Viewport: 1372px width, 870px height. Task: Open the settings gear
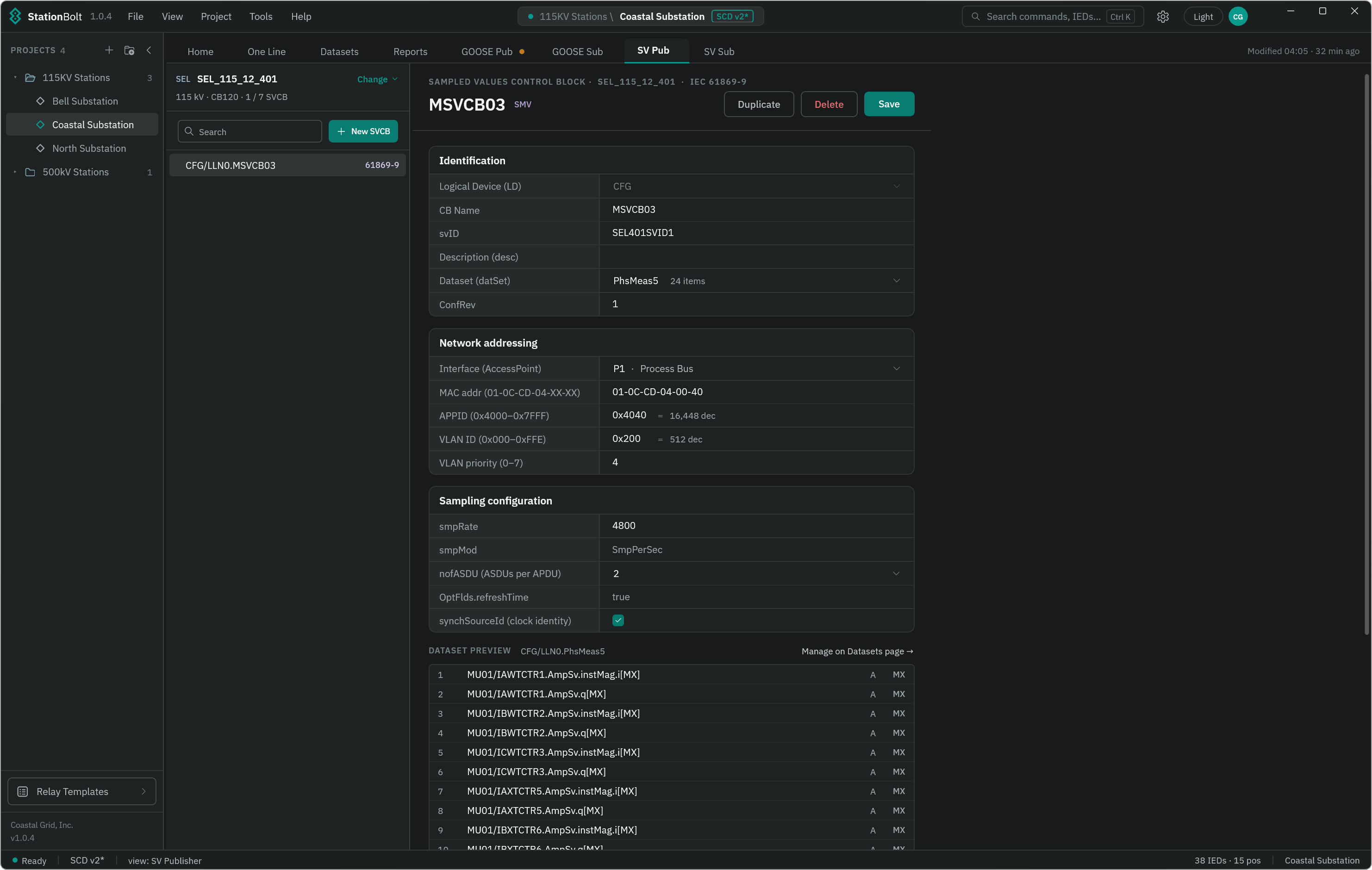pyautogui.click(x=1163, y=17)
